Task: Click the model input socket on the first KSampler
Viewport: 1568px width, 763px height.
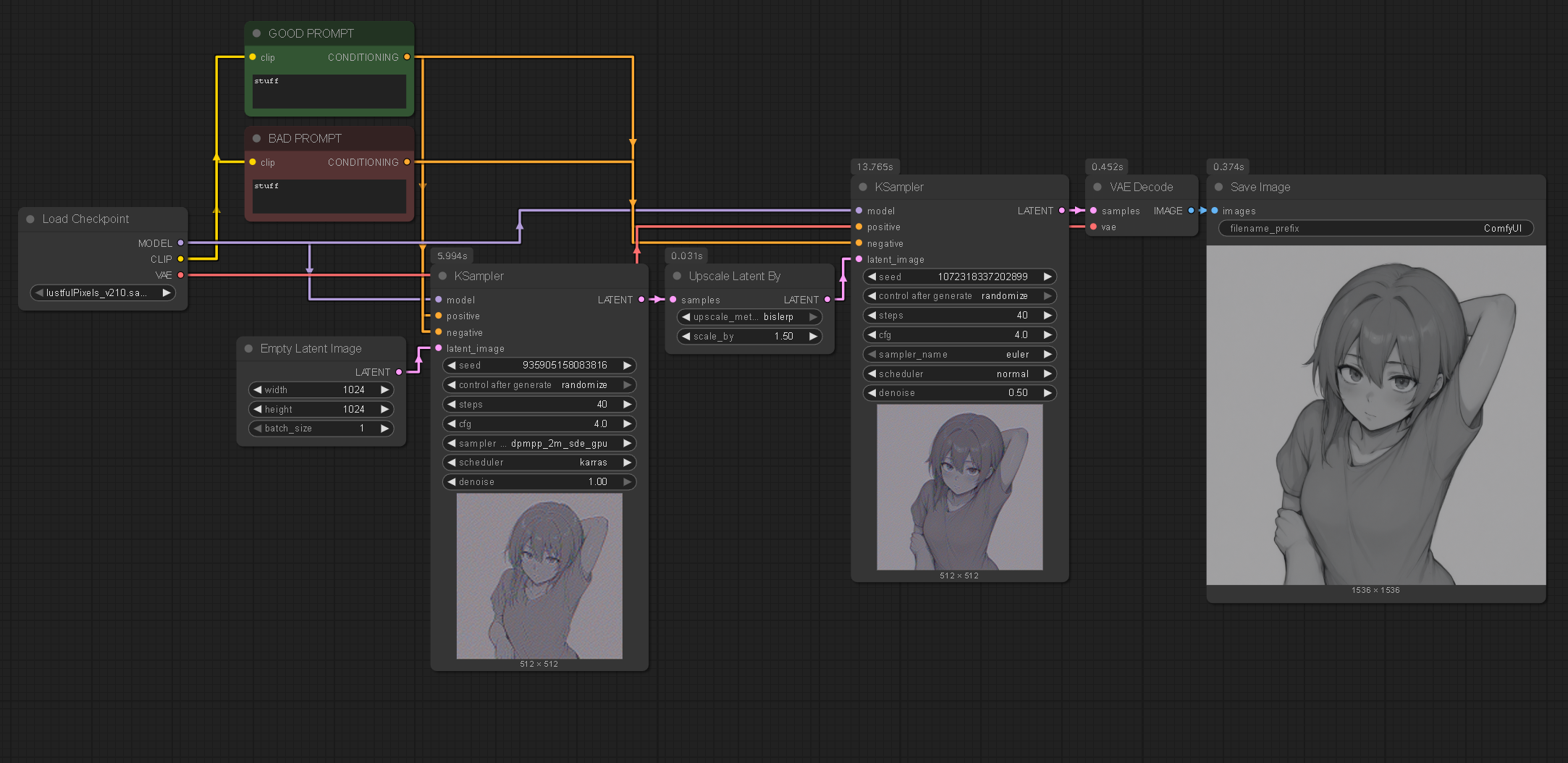Action: 439,300
